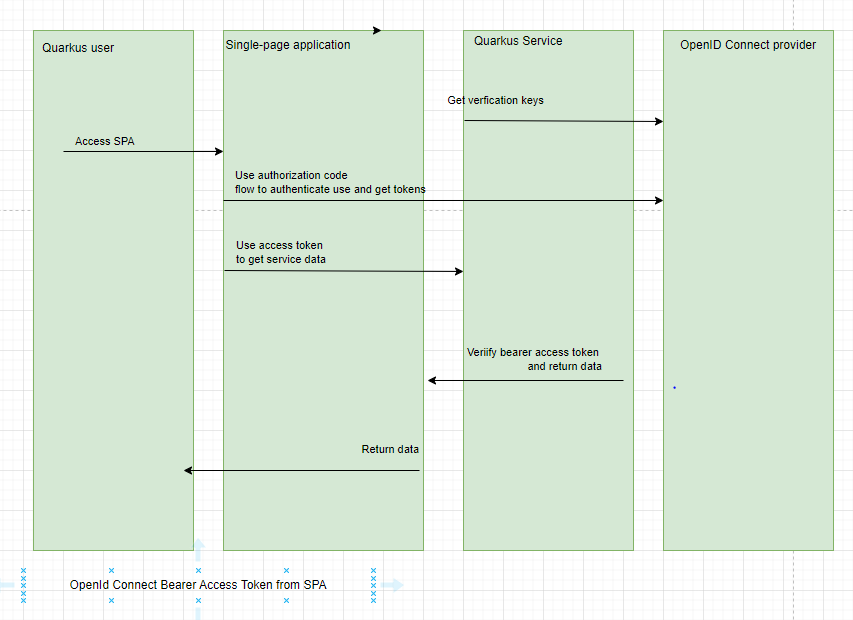
Task: Click the small arrowhead above Single-page application lane
Action: pos(377,30)
